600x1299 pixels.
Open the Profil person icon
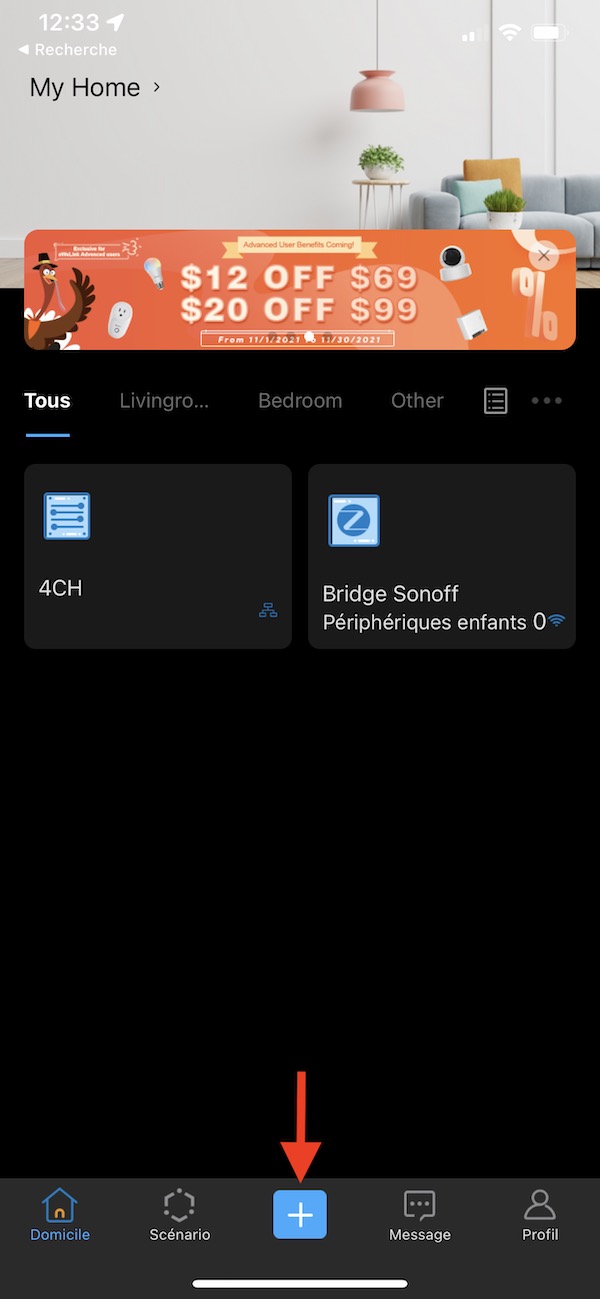[x=539, y=1204]
